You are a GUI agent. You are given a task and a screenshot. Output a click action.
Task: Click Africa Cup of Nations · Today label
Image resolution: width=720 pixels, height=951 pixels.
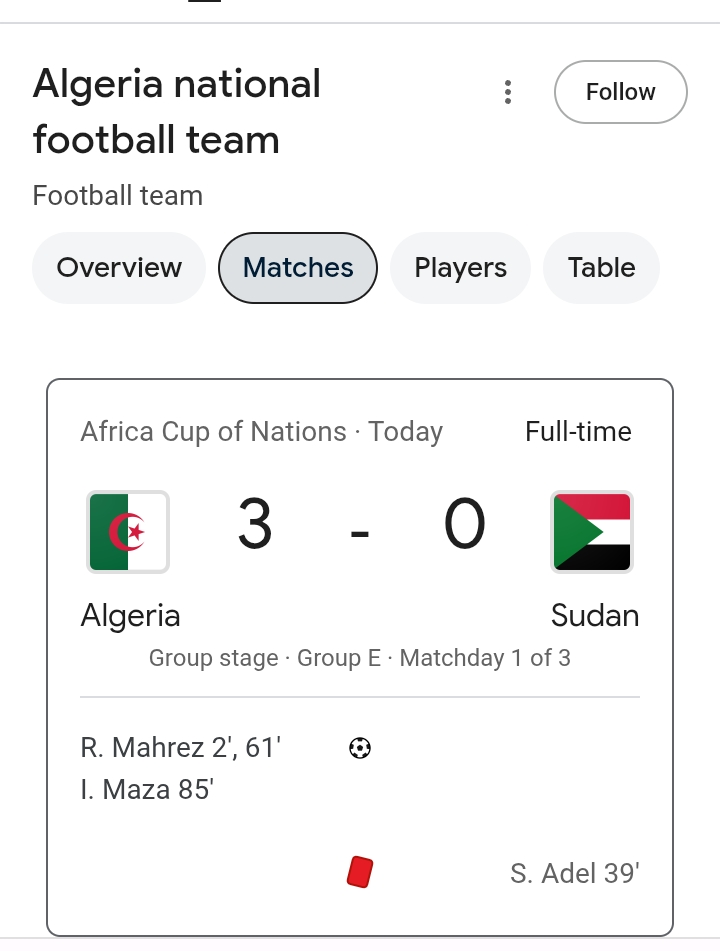261,432
